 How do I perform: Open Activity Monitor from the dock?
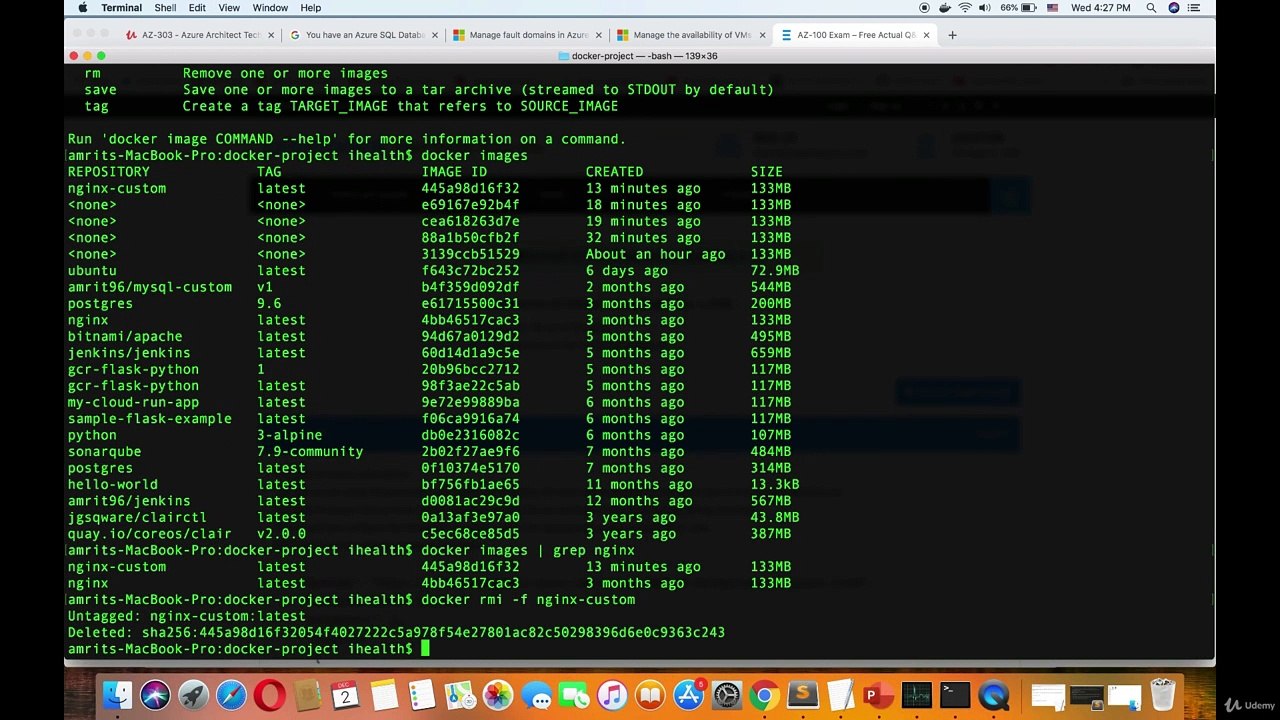coord(916,695)
